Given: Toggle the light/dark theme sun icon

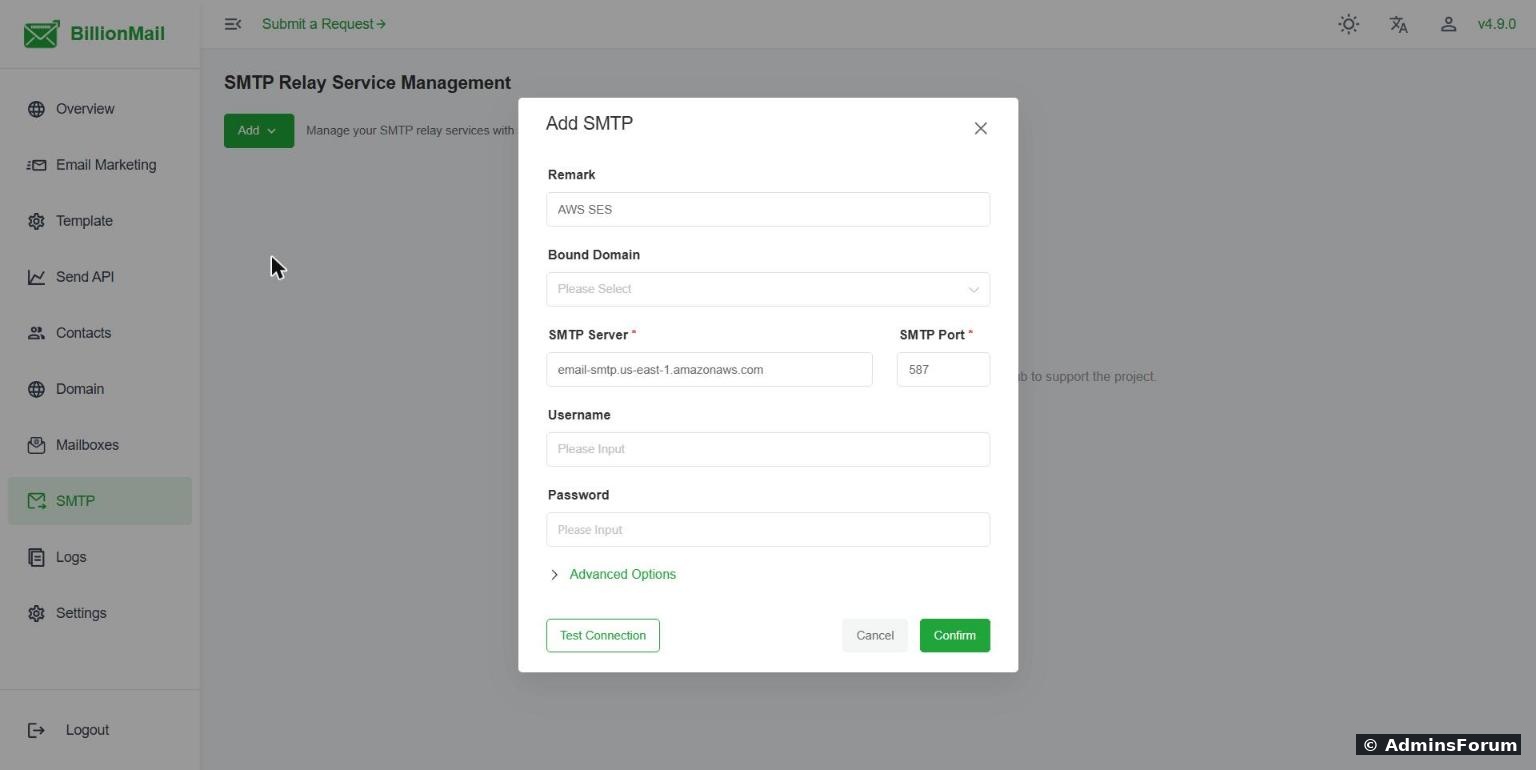Looking at the screenshot, I should coord(1349,24).
